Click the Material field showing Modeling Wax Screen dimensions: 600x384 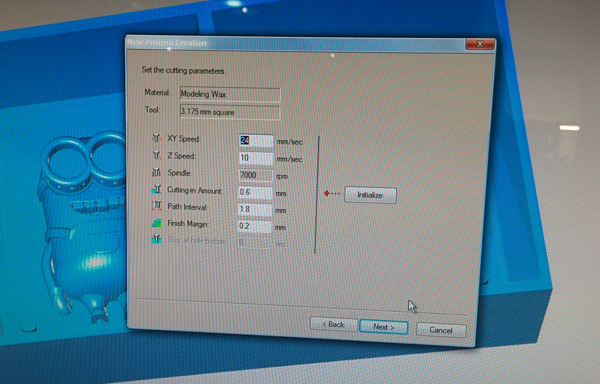tap(230, 94)
